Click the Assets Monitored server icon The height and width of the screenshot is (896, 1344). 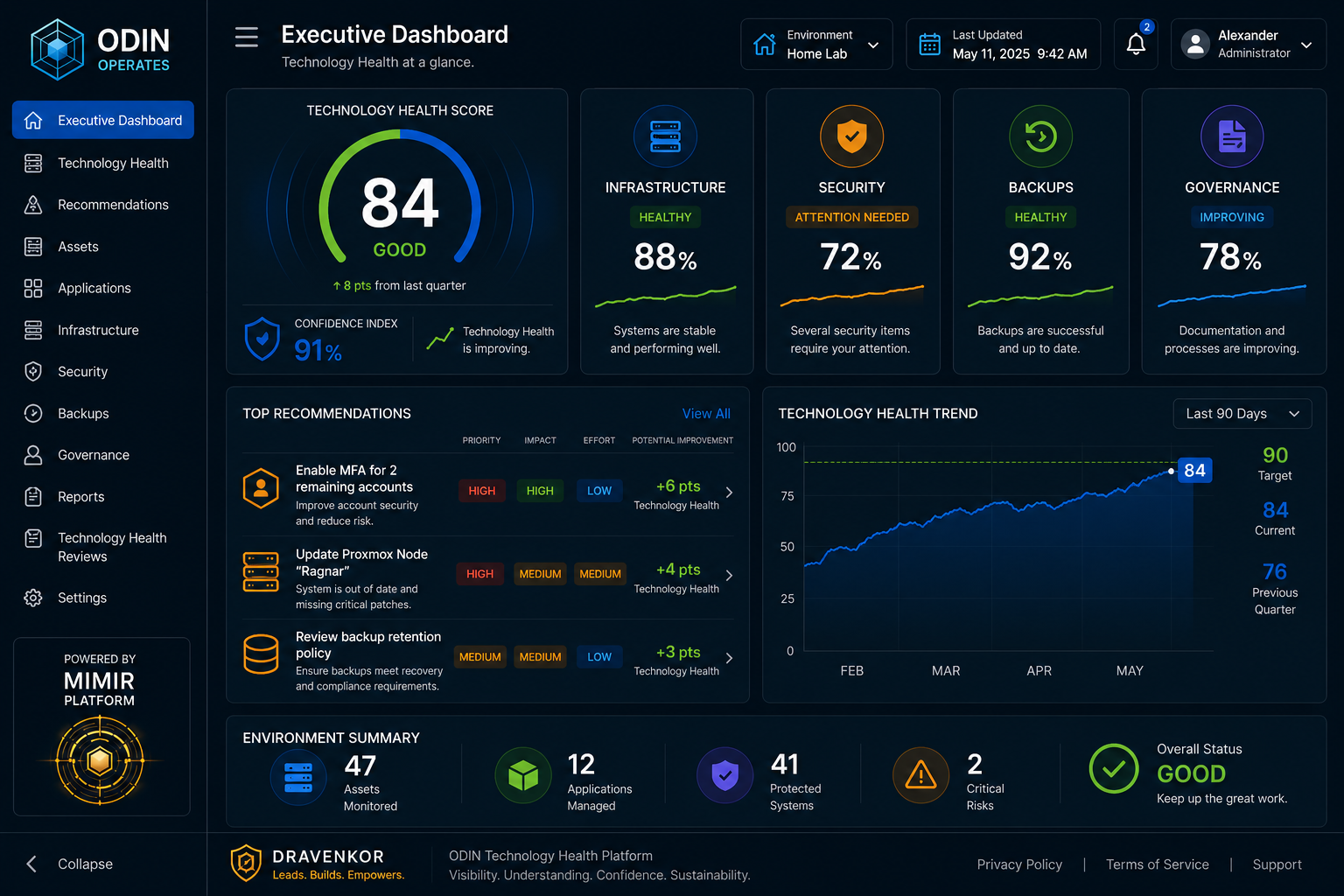pos(298,777)
